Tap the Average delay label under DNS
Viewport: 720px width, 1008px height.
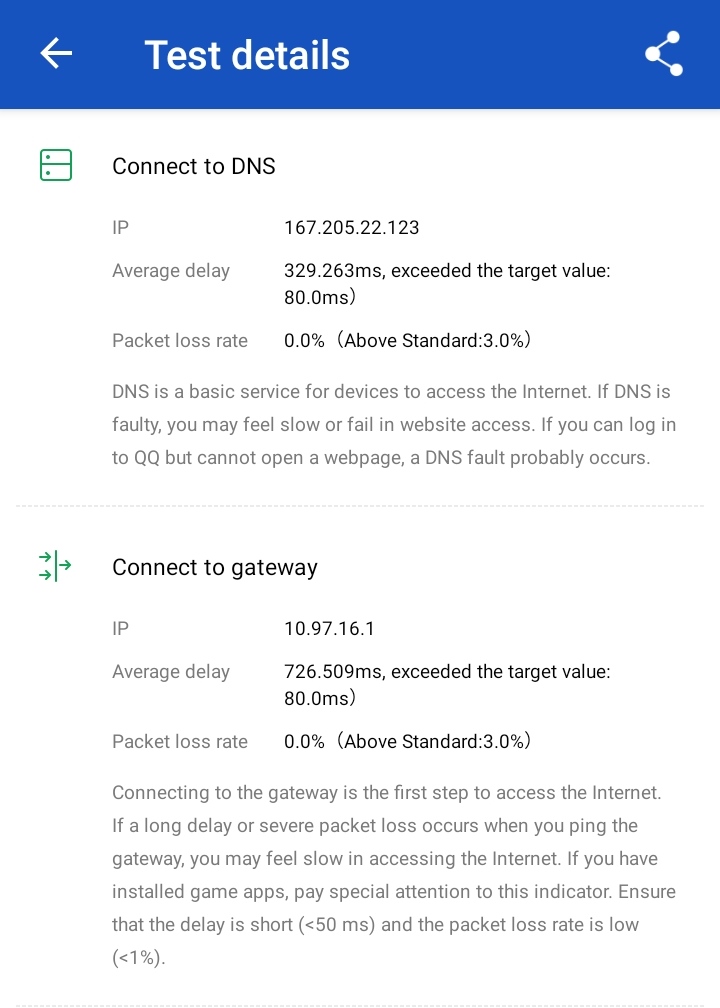point(171,271)
